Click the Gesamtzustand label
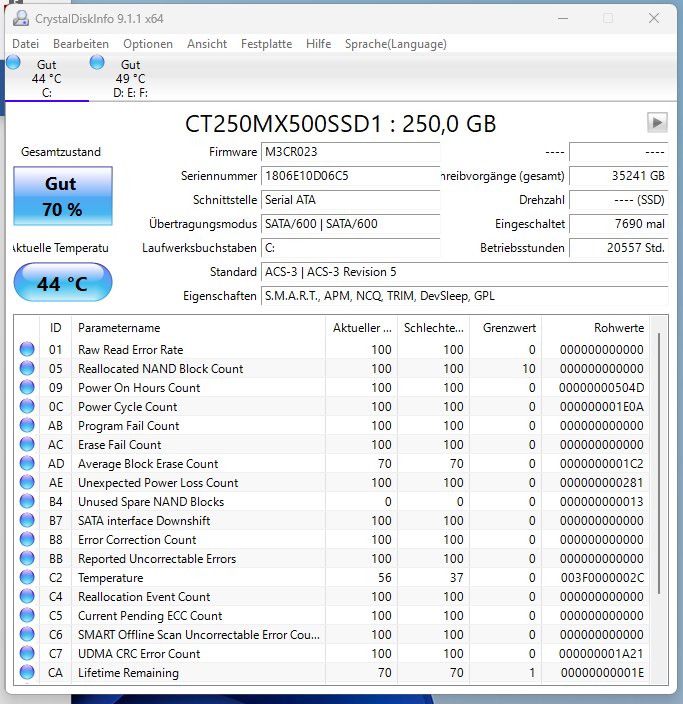The width and height of the screenshot is (683, 704). [x=61, y=152]
